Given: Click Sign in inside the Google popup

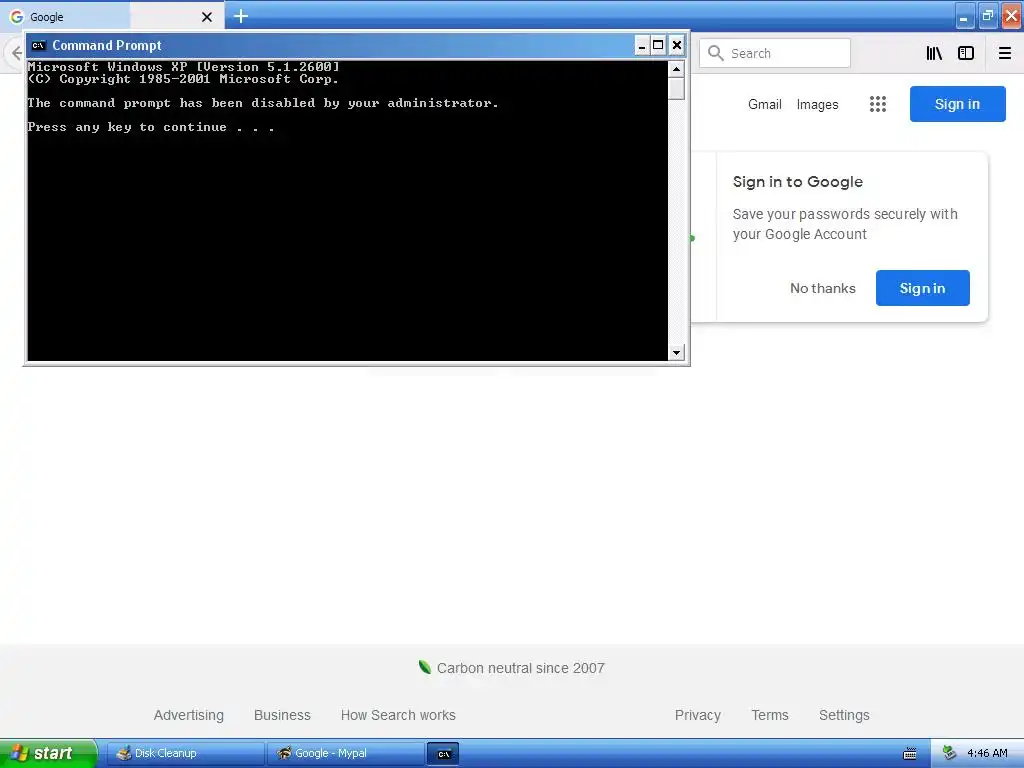Looking at the screenshot, I should pyautogui.click(x=922, y=288).
